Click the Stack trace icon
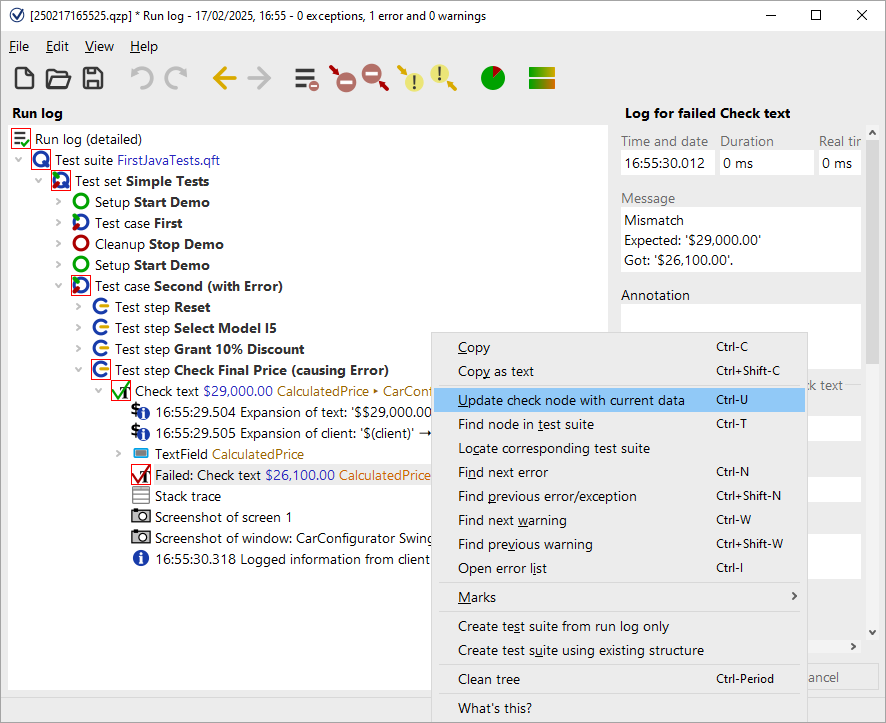 [141, 495]
